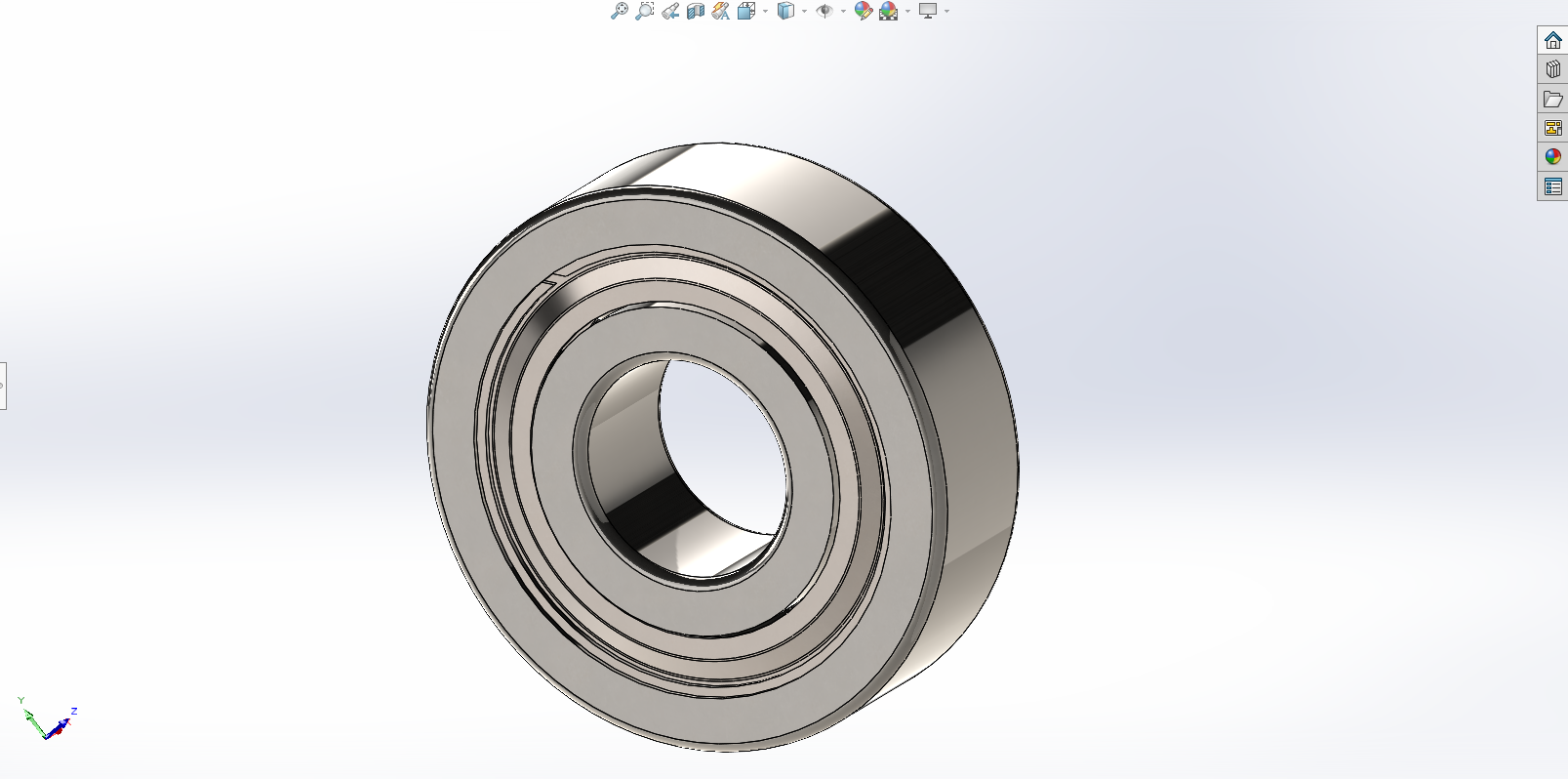
Task: Open the View Settings dropdown arrow
Action: coord(946,11)
